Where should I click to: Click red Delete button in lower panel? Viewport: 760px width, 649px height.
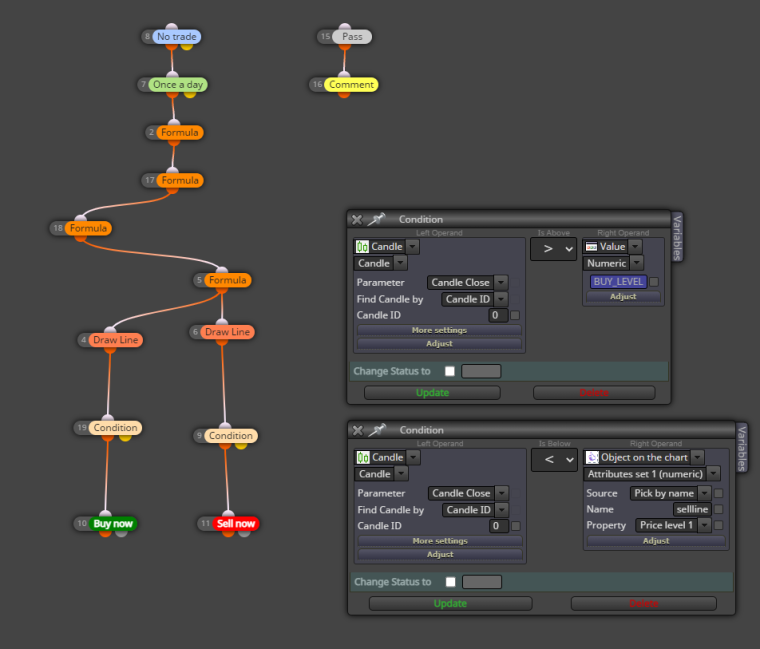pyautogui.click(x=644, y=603)
